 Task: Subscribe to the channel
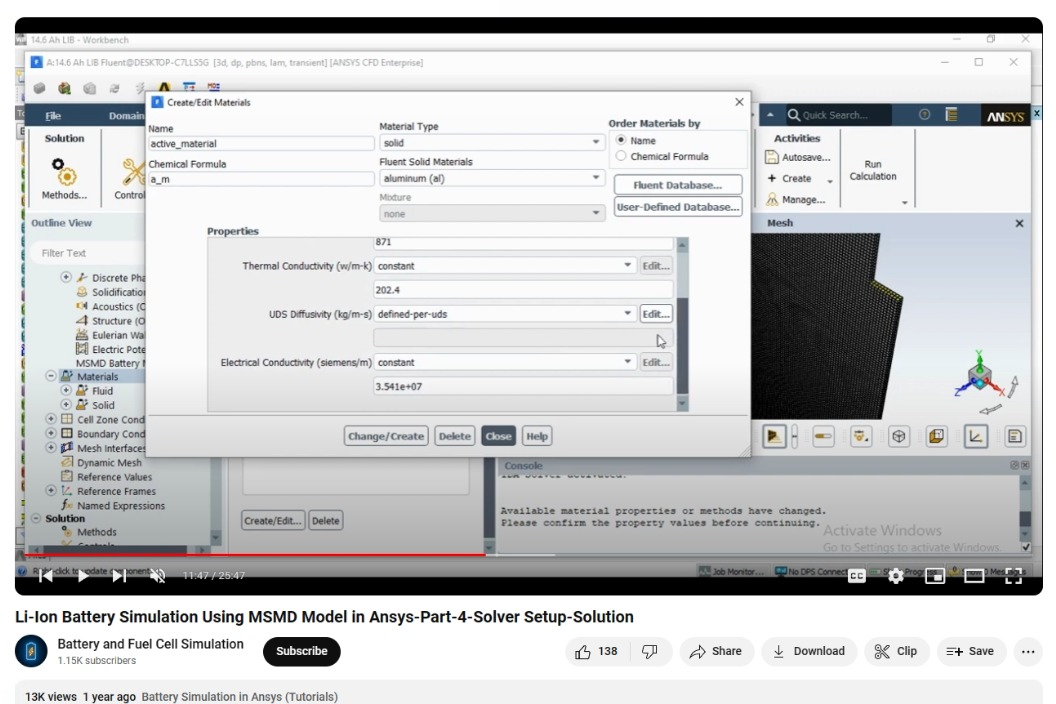tap(302, 651)
